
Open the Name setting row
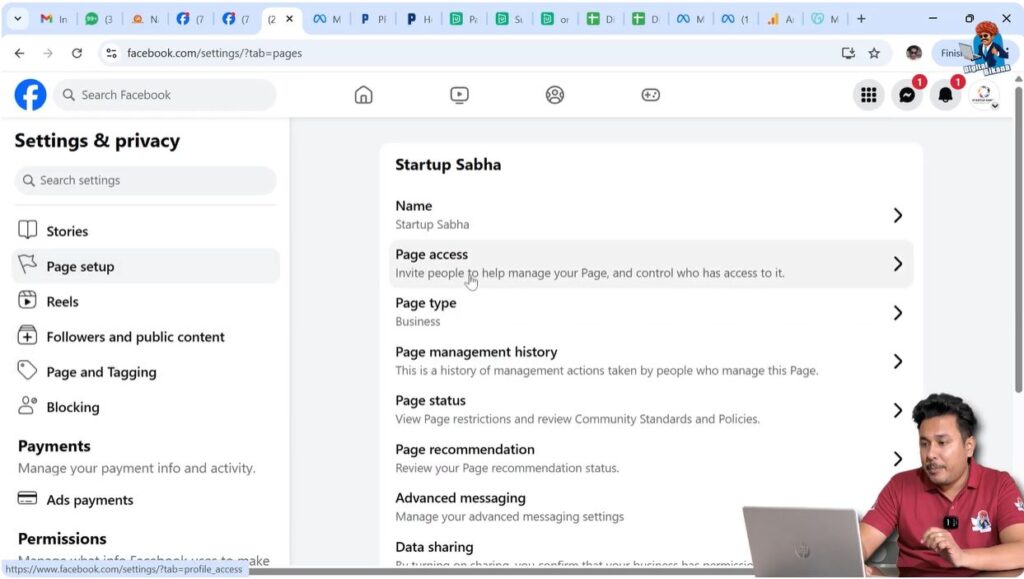[651, 215]
